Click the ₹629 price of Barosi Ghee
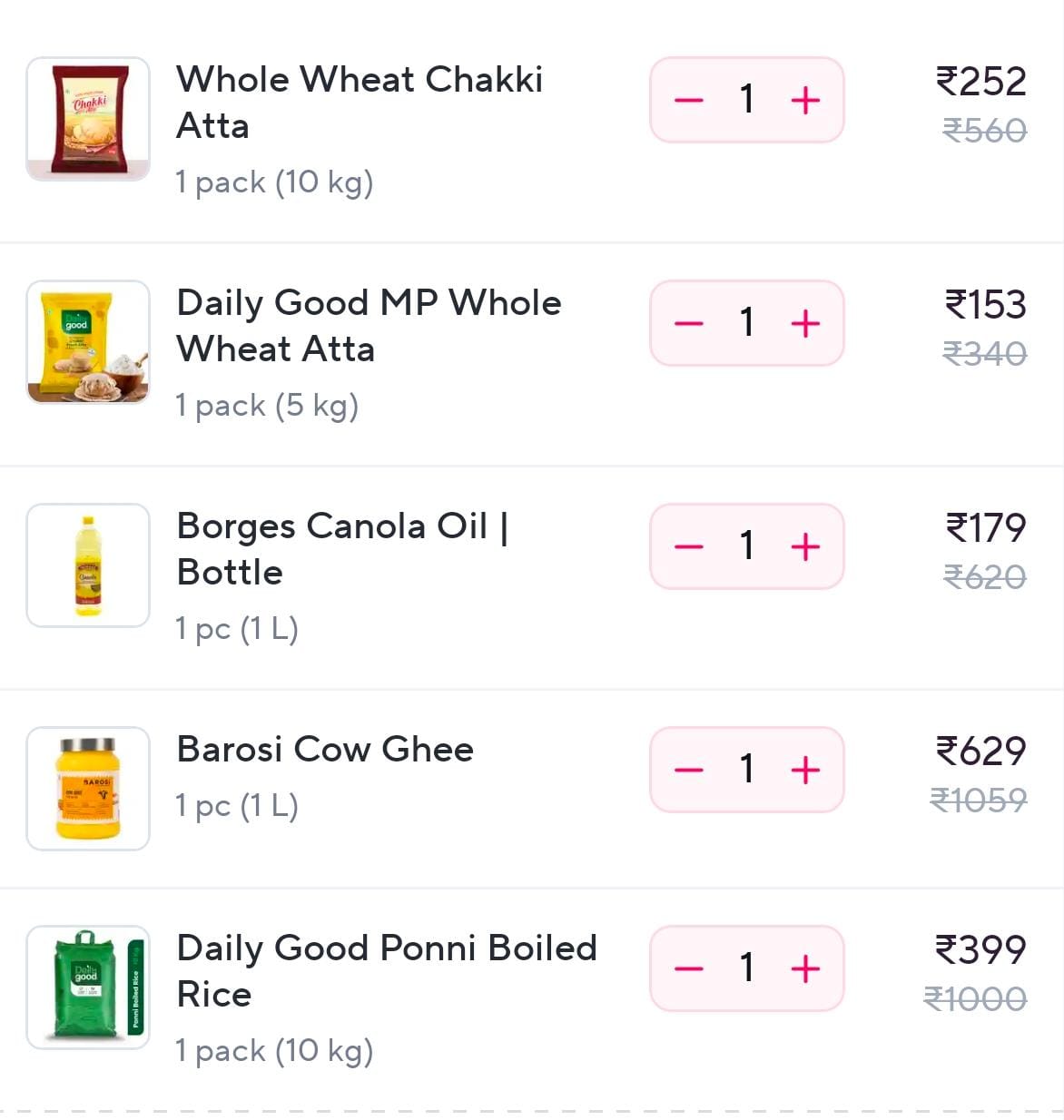 (x=980, y=751)
